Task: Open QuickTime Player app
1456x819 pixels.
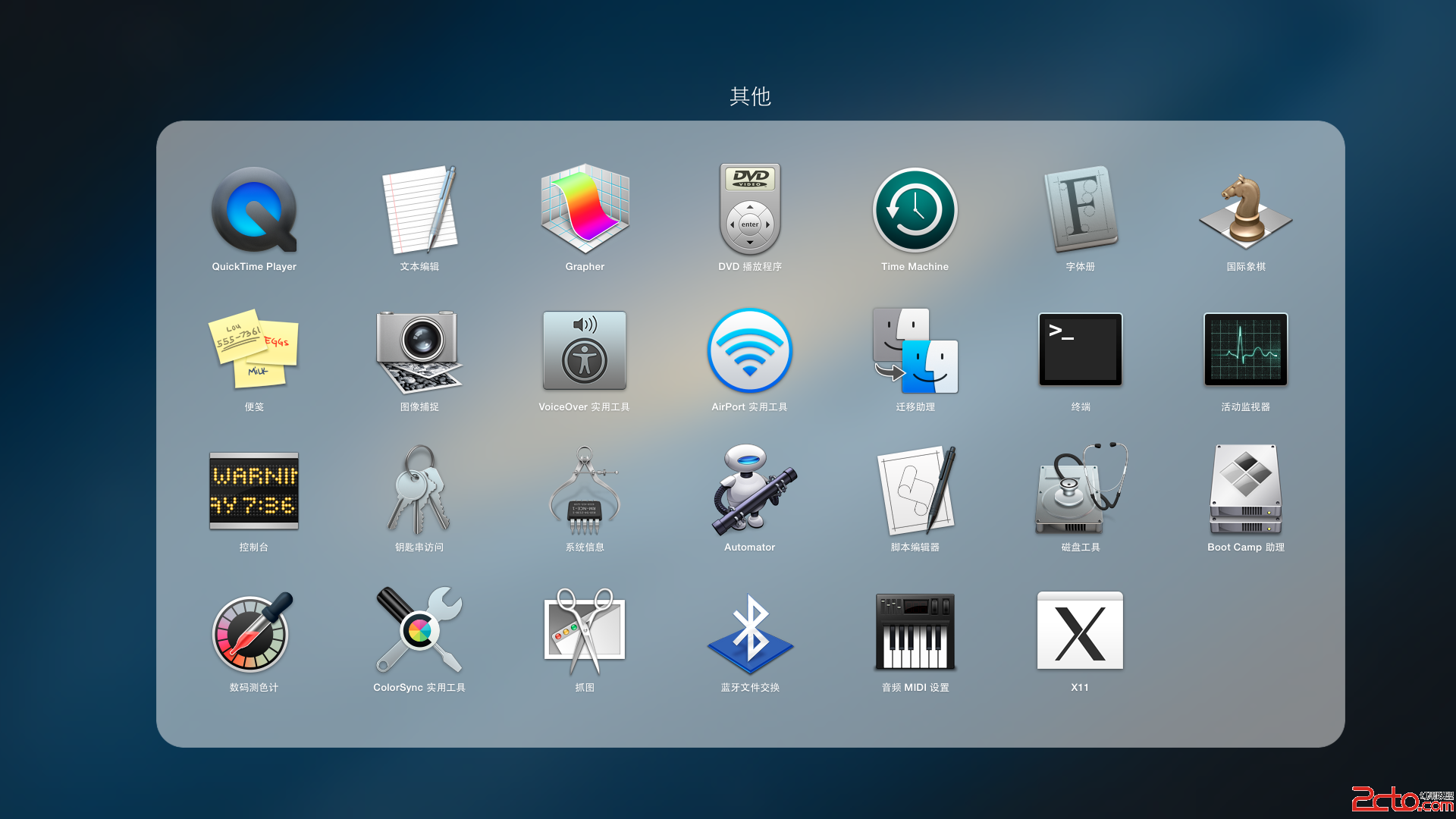Action: pyautogui.click(x=254, y=210)
